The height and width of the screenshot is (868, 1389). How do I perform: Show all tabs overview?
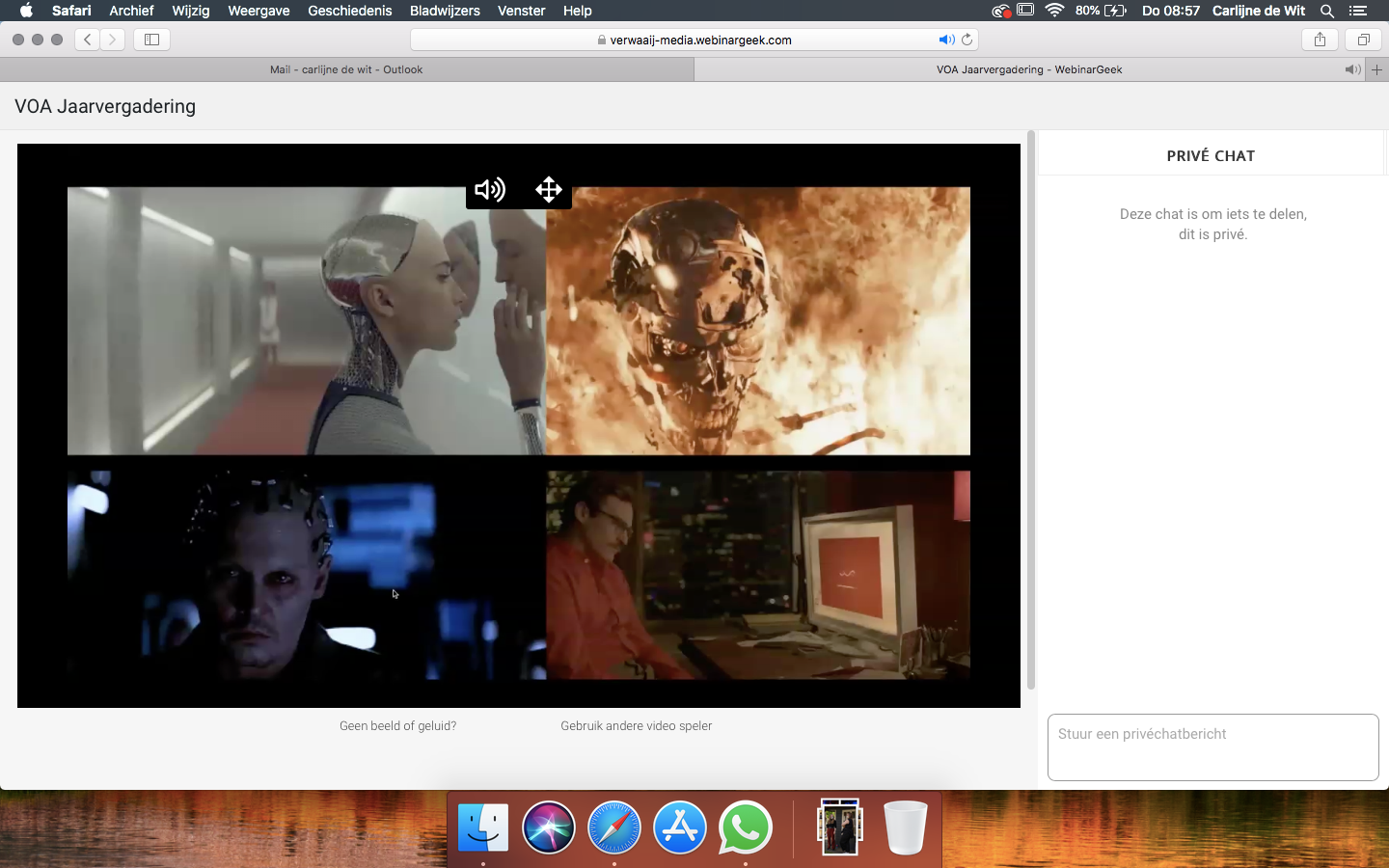point(1364,40)
